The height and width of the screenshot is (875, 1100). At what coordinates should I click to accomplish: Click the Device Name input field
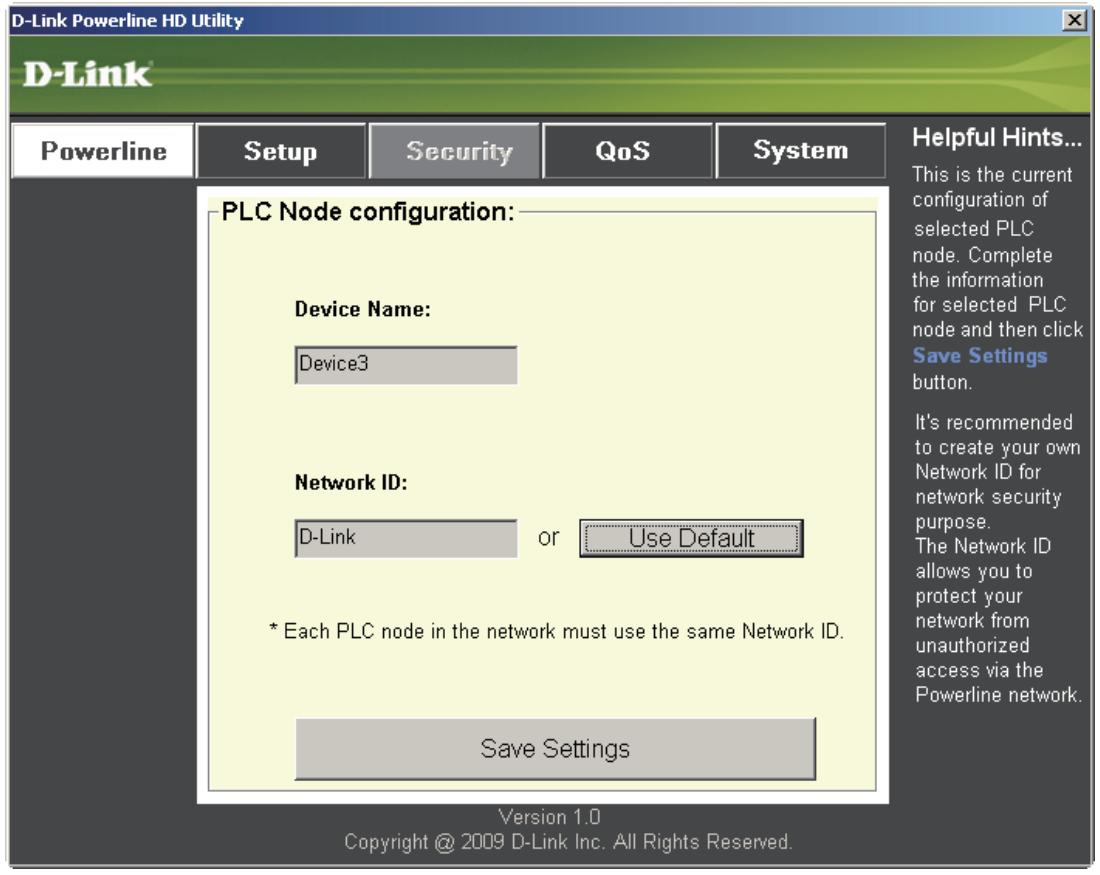click(406, 365)
